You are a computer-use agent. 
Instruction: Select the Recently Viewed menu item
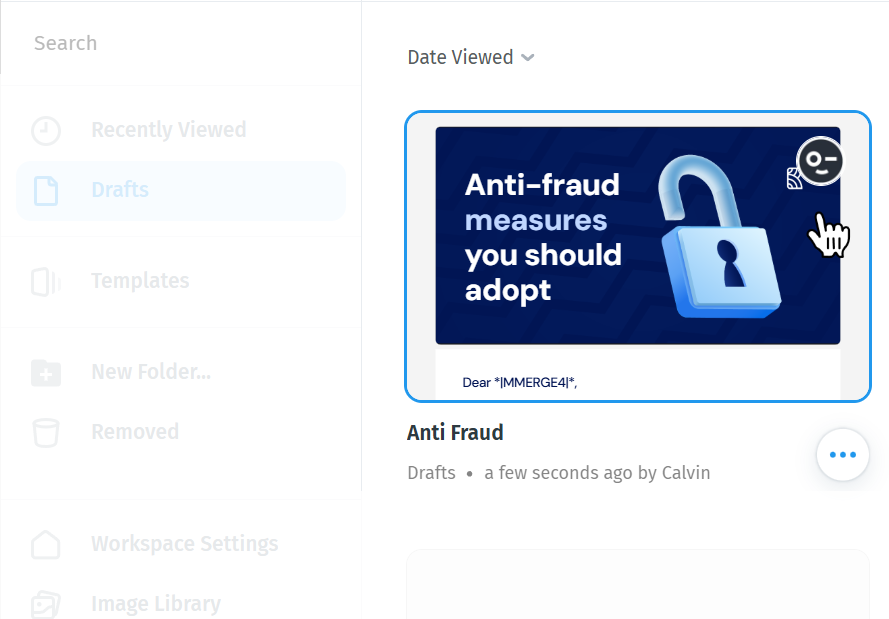[x=181, y=130]
